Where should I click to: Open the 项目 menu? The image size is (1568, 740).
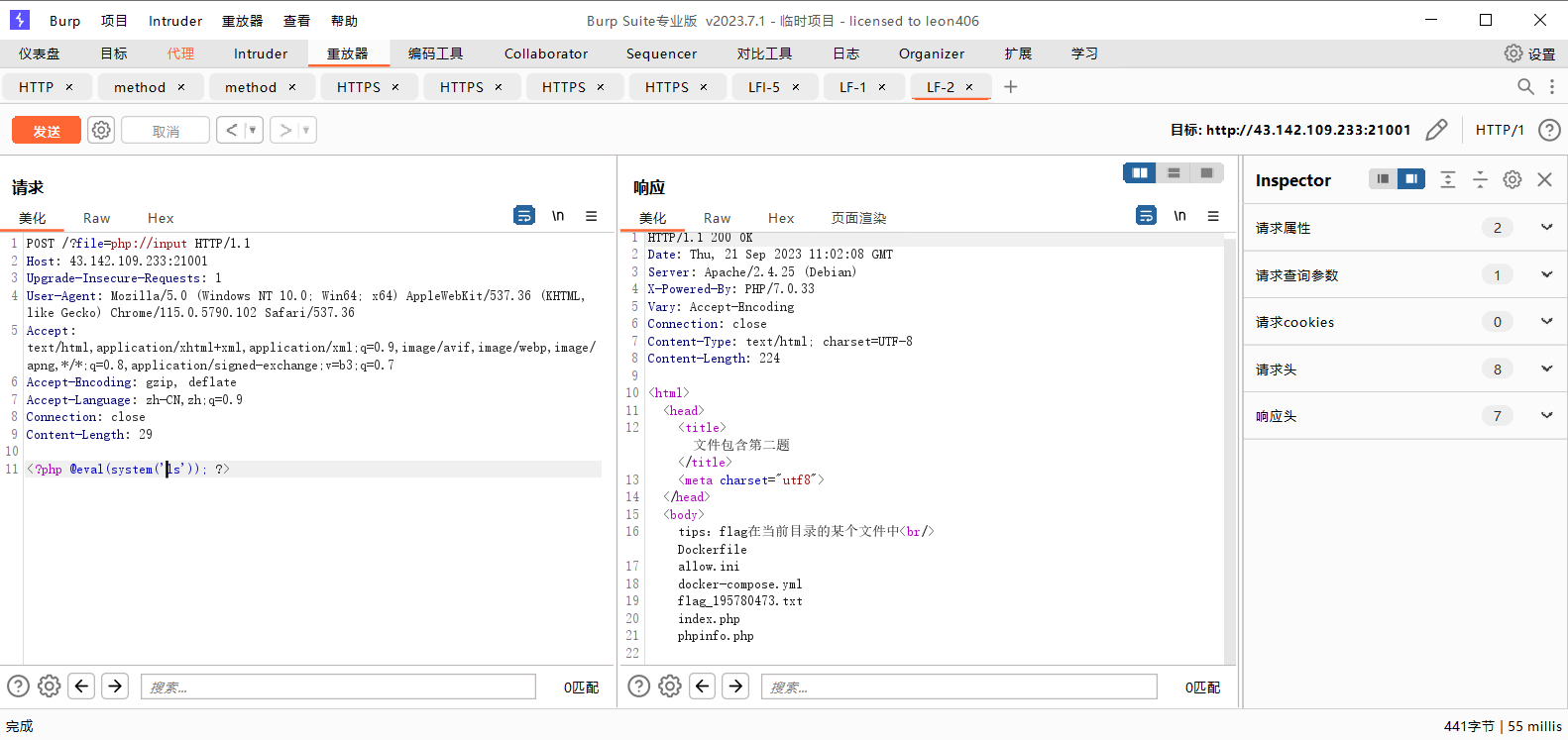point(114,21)
